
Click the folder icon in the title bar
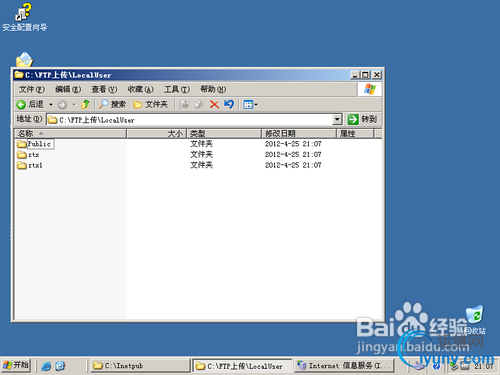click(x=19, y=75)
